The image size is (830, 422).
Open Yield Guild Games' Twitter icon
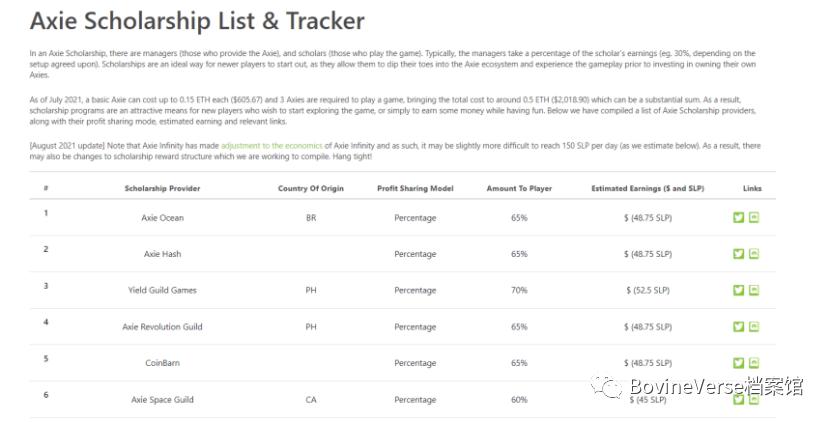pos(739,290)
